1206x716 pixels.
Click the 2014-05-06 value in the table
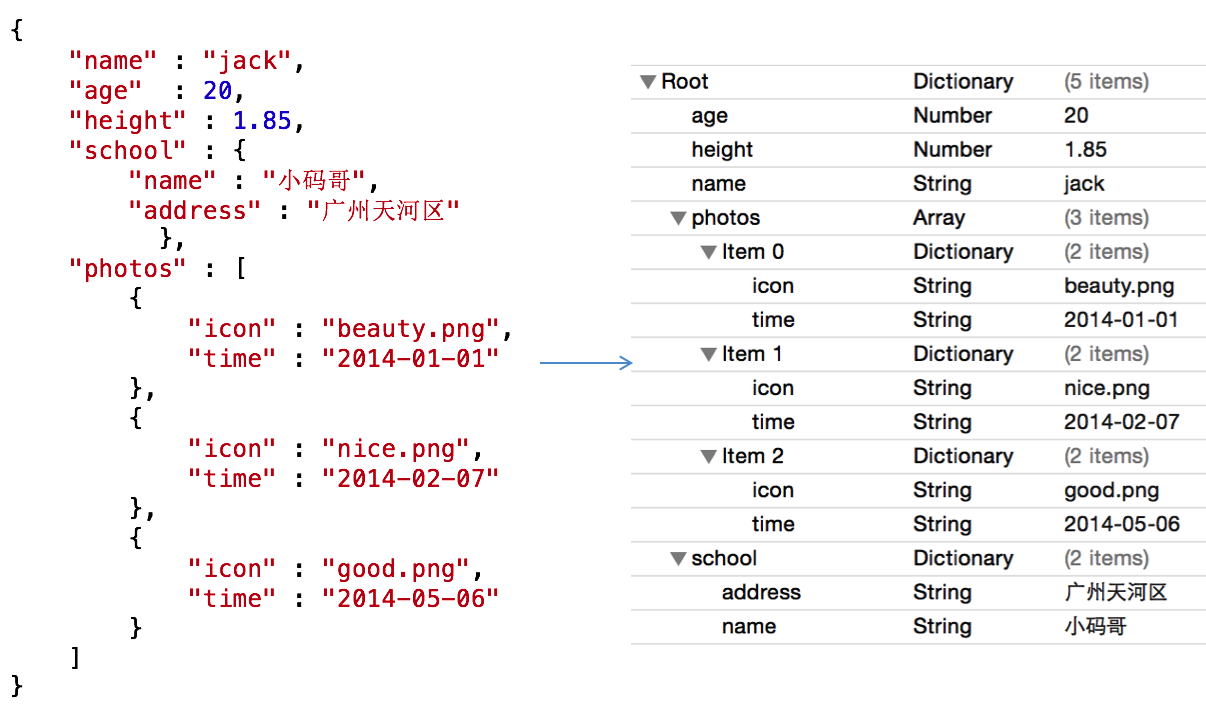click(1122, 524)
